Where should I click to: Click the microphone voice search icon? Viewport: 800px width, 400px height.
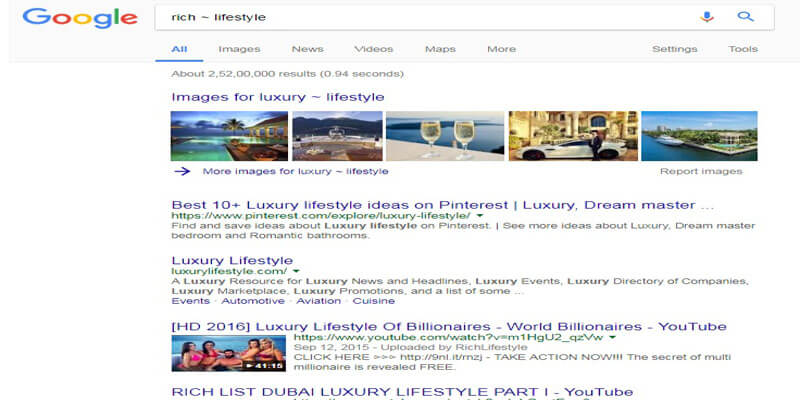click(x=707, y=17)
